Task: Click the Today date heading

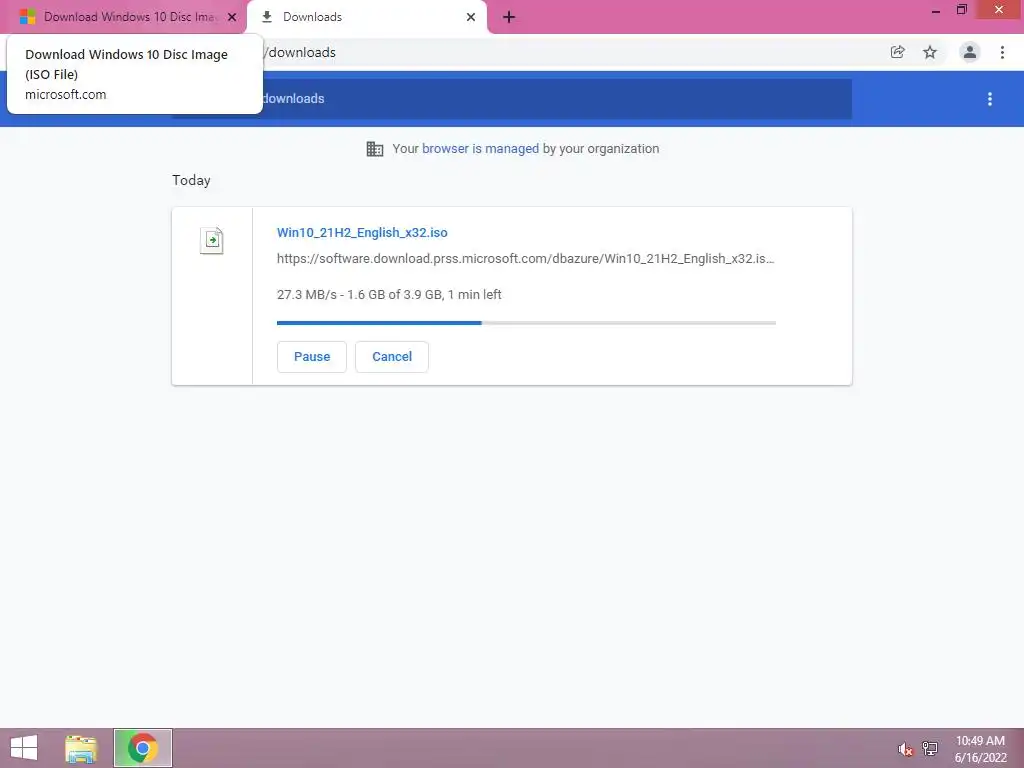Action: (191, 180)
